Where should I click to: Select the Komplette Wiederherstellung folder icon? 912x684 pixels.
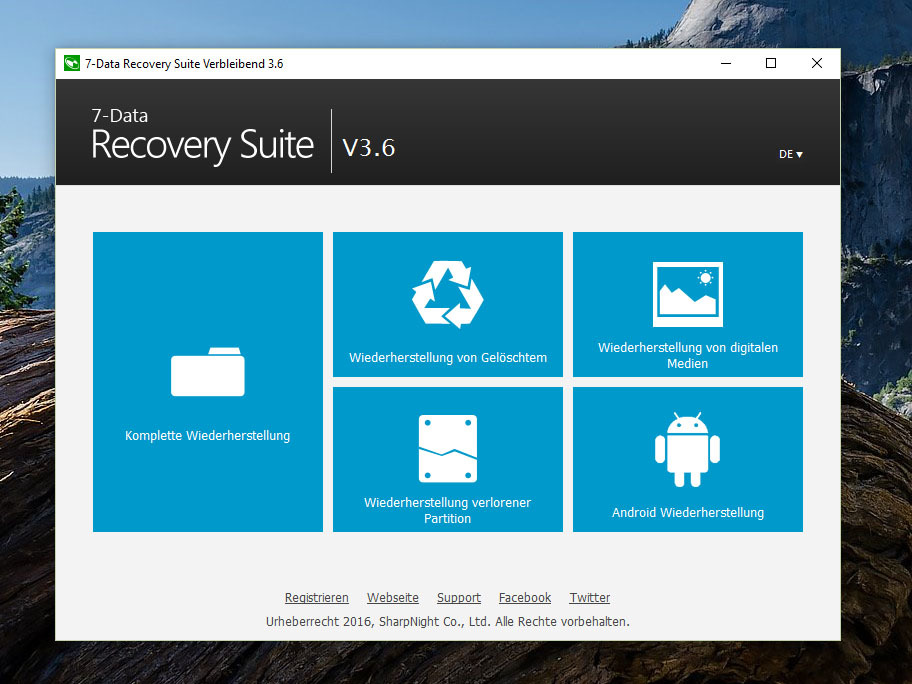207,371
